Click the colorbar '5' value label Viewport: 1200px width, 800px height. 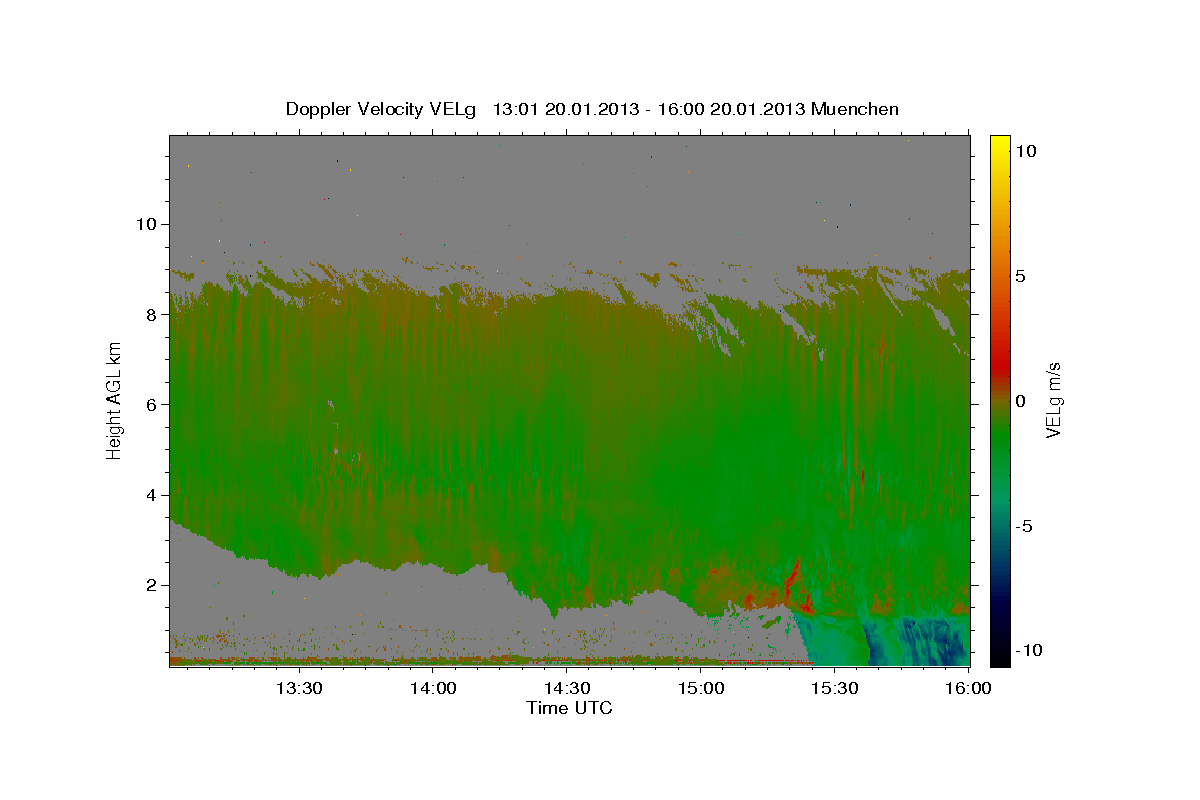1021,276
